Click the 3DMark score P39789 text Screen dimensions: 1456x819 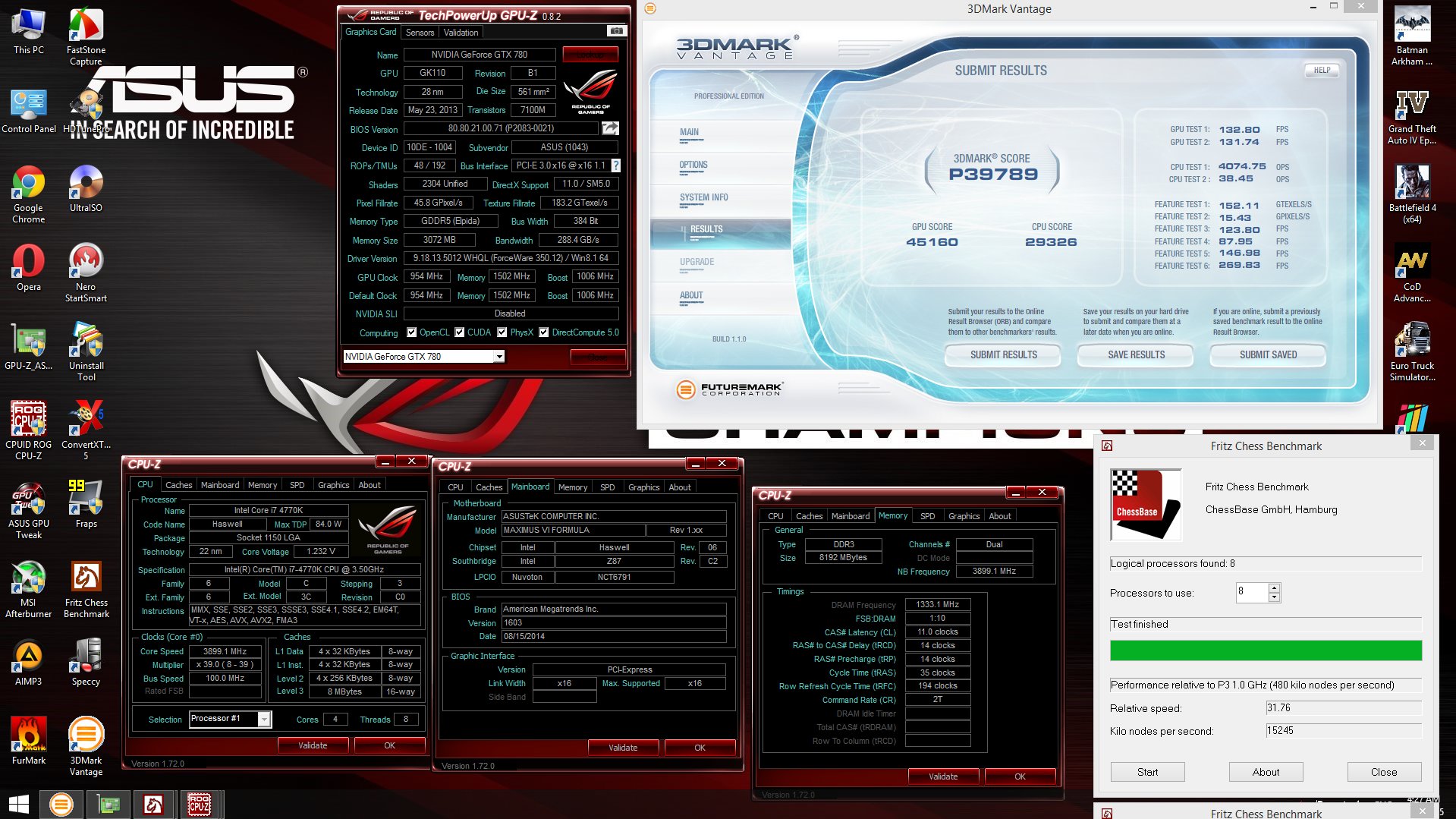[993, 175]
